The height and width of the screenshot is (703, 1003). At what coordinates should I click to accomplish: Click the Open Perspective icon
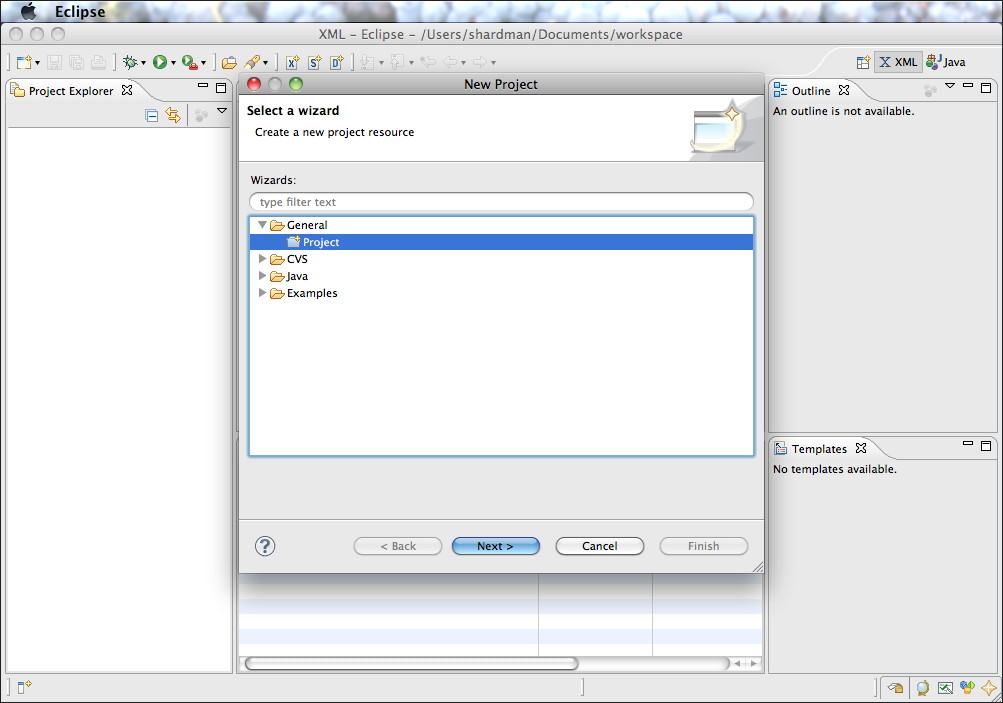863,62
